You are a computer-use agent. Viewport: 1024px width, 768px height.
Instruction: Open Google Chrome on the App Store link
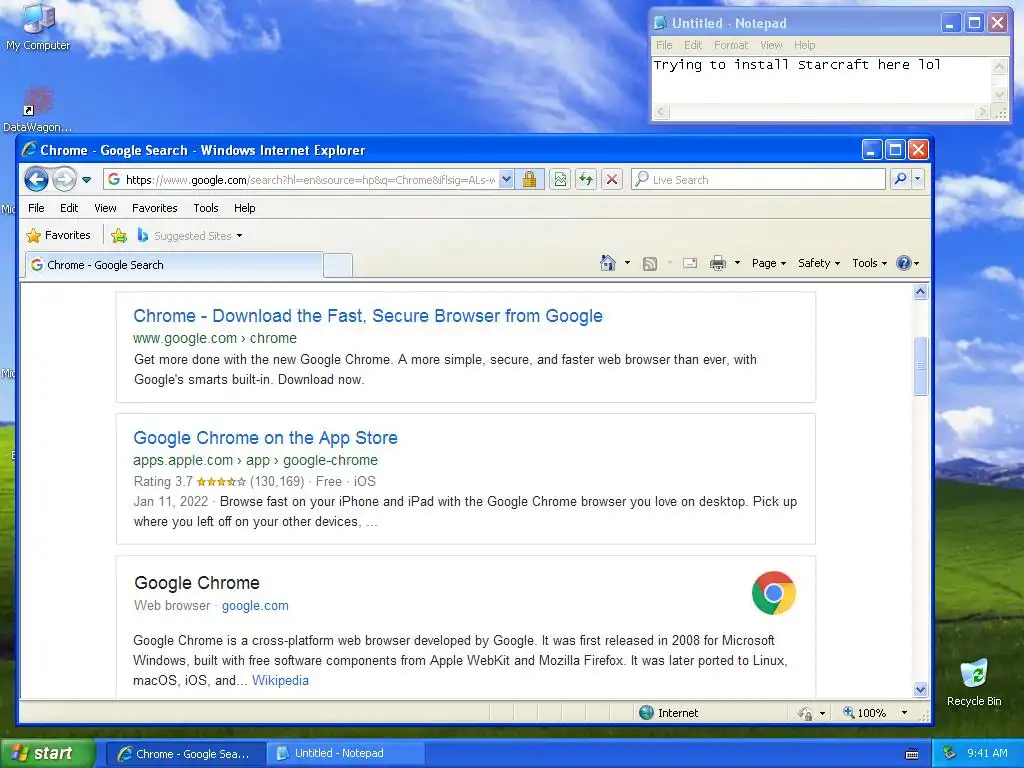(x=265, y=438)
